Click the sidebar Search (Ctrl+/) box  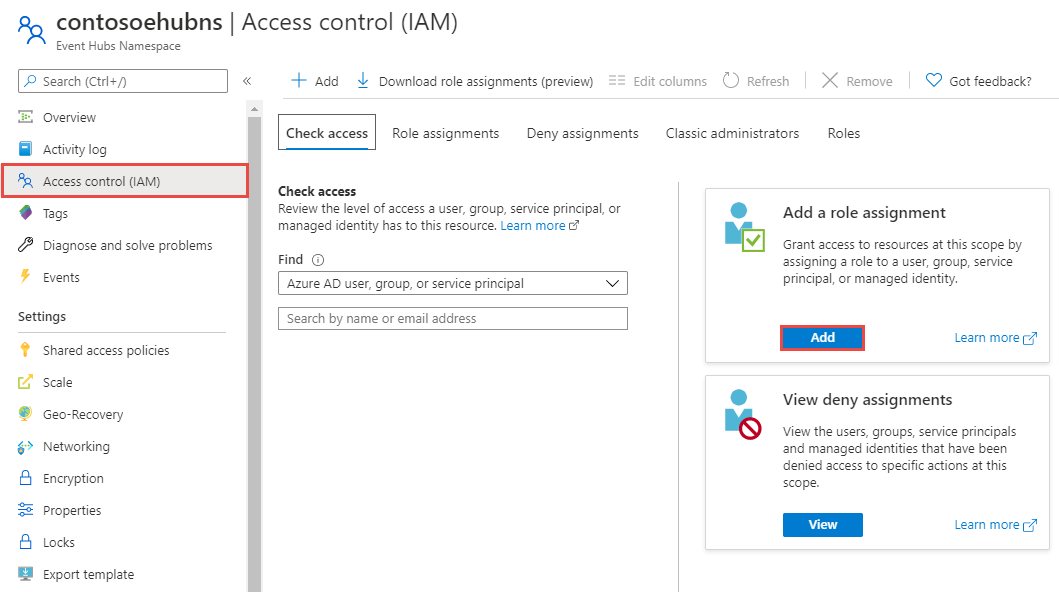click(x=123, y=81)
